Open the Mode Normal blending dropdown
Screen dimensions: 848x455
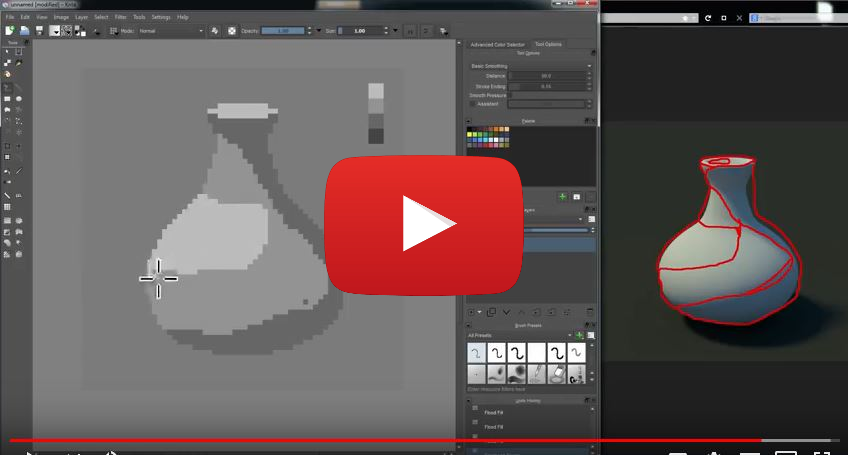[x=171, y=31]
